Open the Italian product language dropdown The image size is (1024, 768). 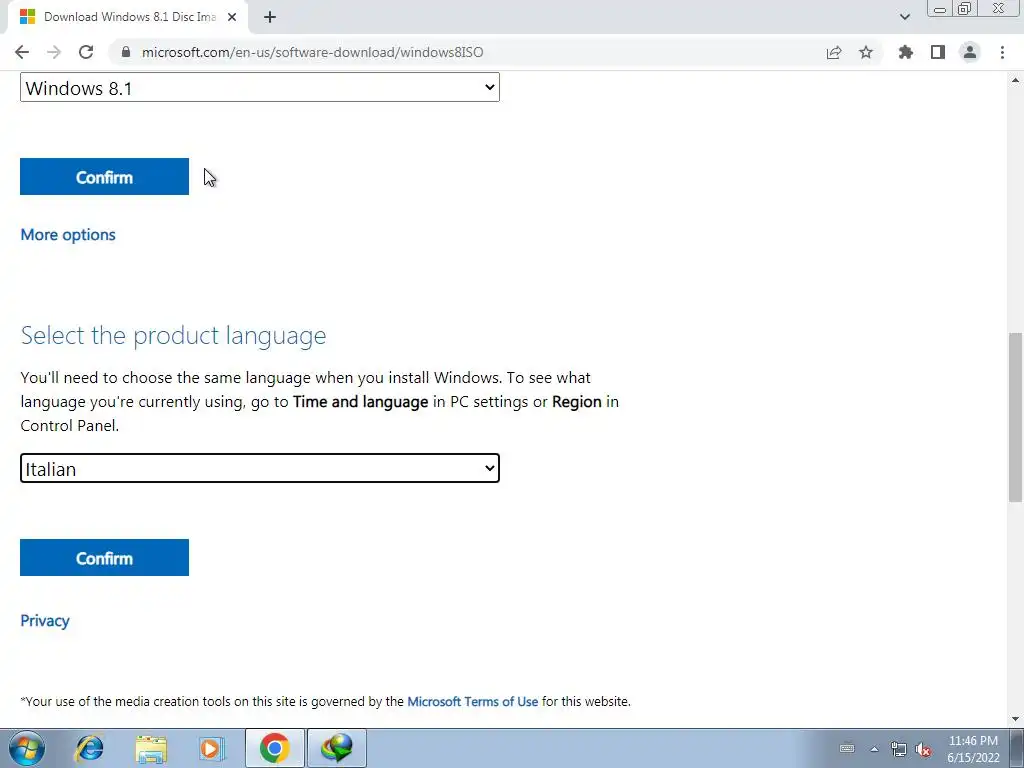click(260, 468)
